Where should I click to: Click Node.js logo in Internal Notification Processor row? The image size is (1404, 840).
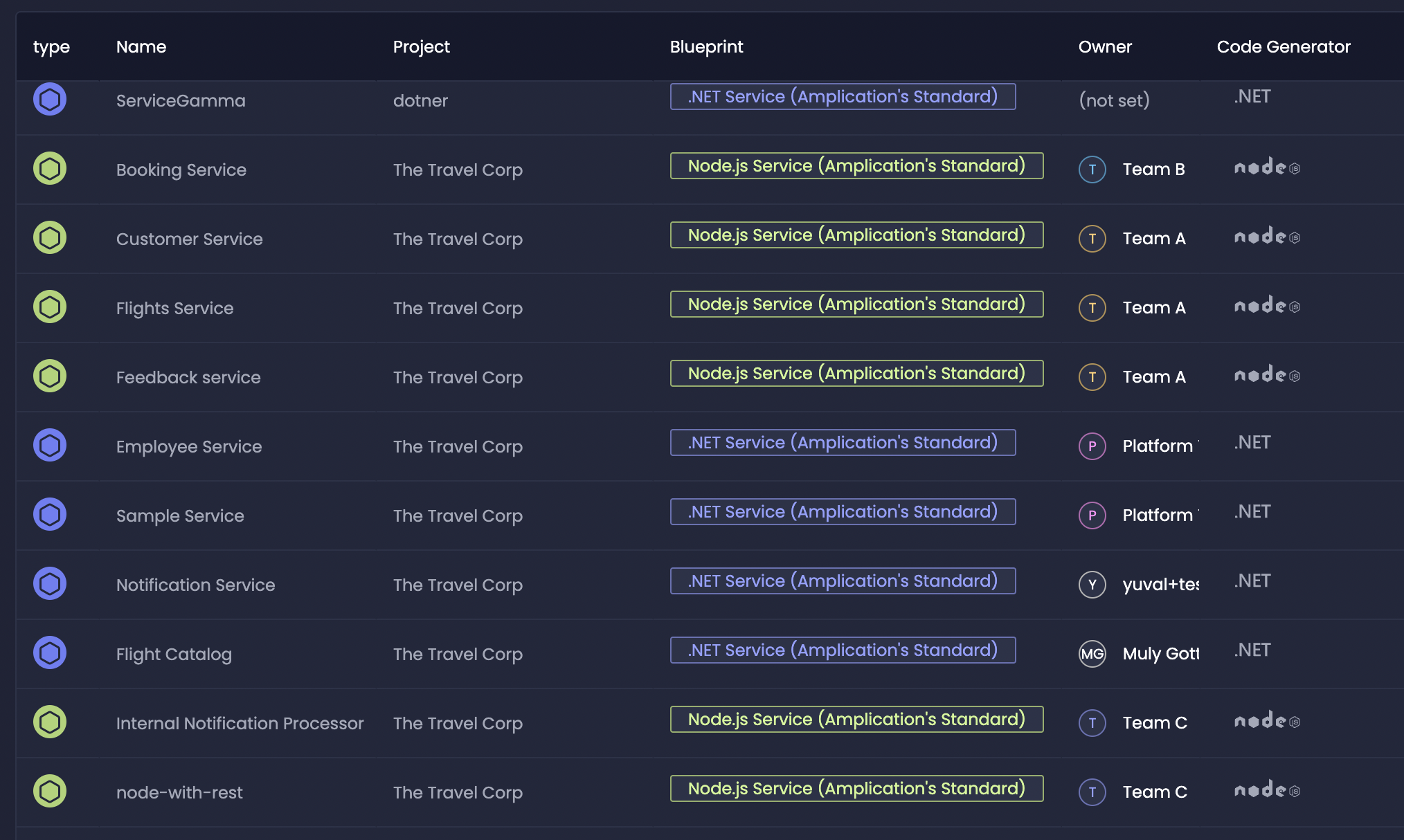pyautogui.click(x=1267, y=721)
